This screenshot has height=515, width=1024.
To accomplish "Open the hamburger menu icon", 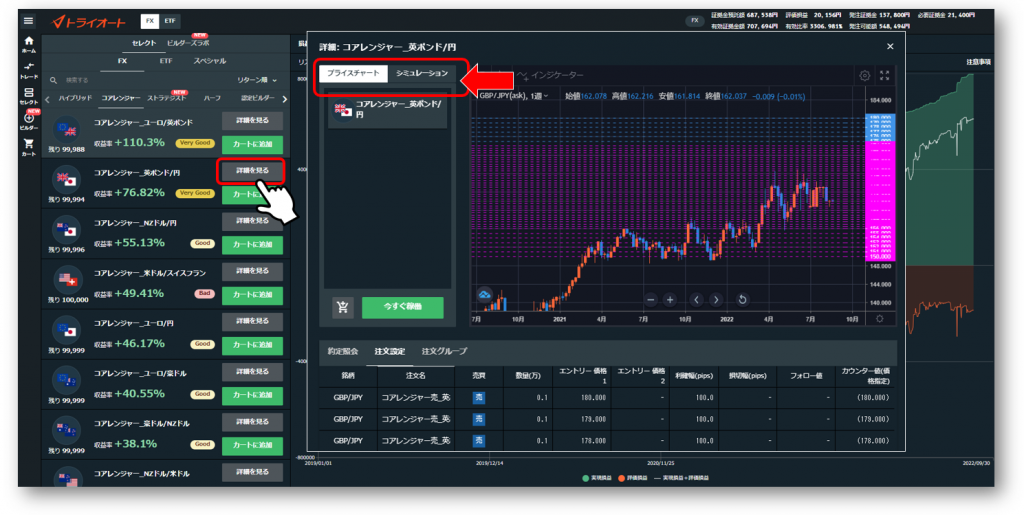I will 28,20.
